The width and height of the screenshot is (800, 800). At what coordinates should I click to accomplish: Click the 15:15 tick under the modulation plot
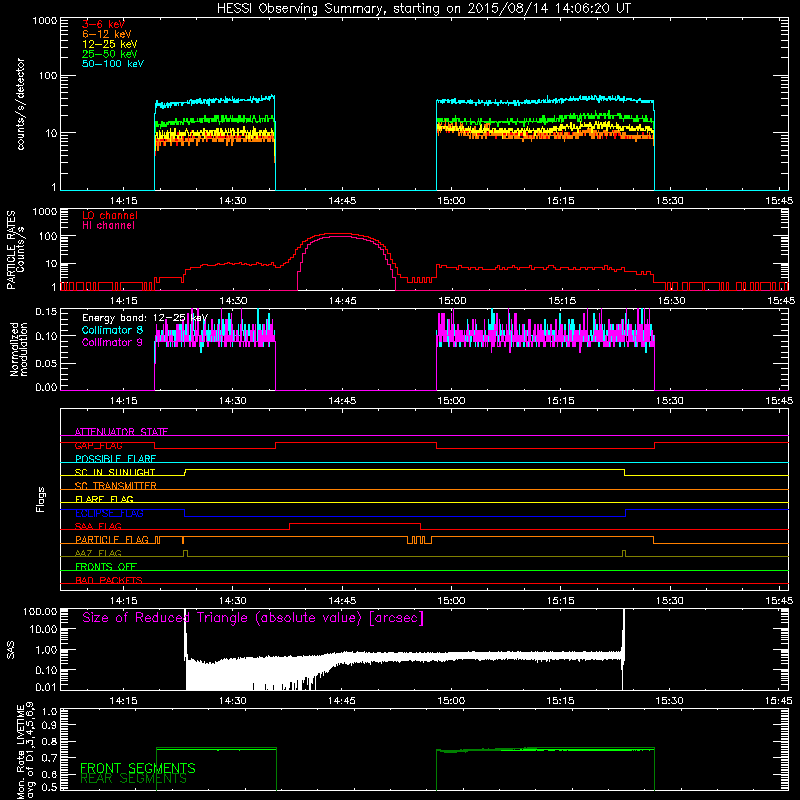561,401
